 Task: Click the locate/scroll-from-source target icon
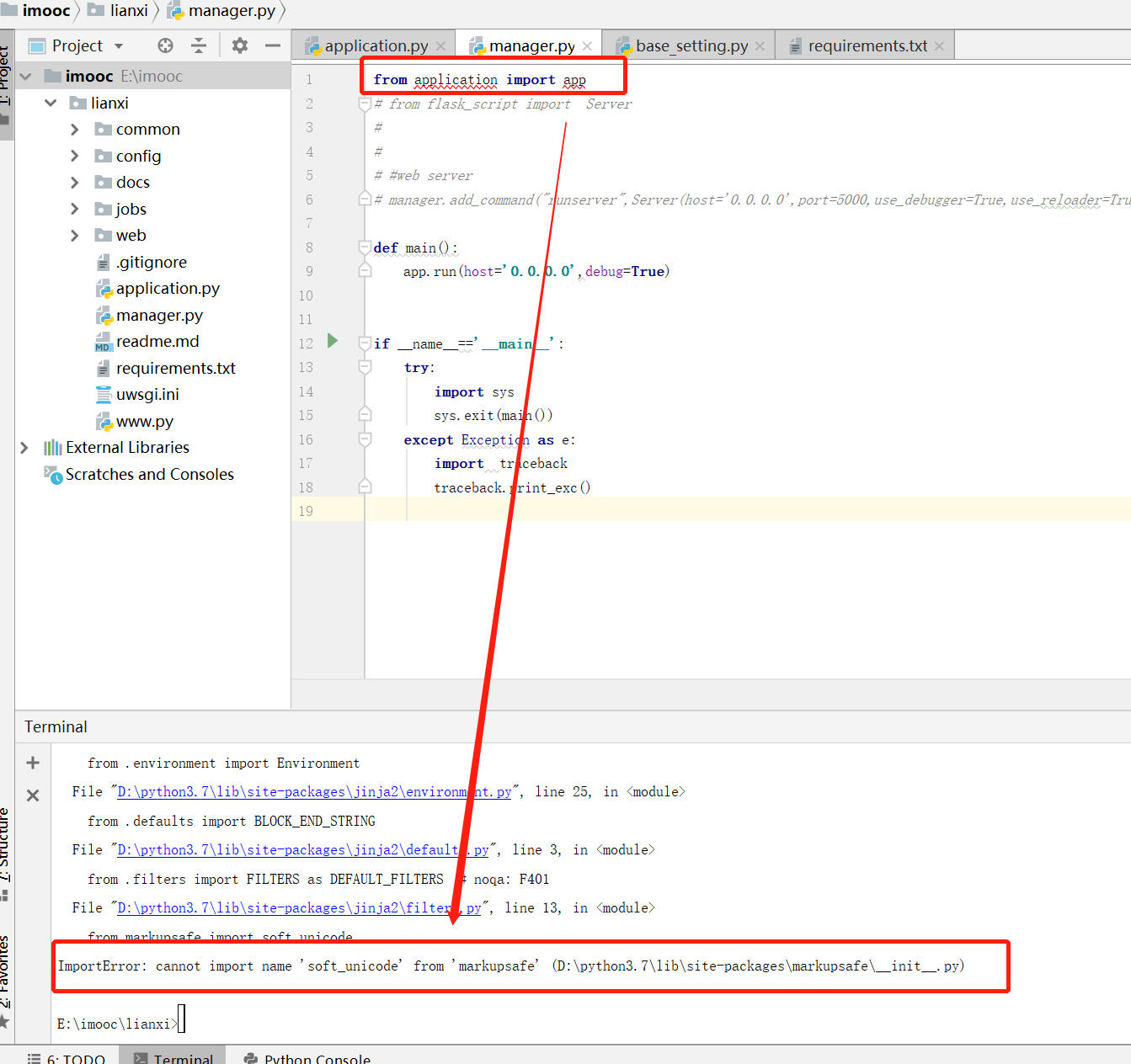[165, 45]
